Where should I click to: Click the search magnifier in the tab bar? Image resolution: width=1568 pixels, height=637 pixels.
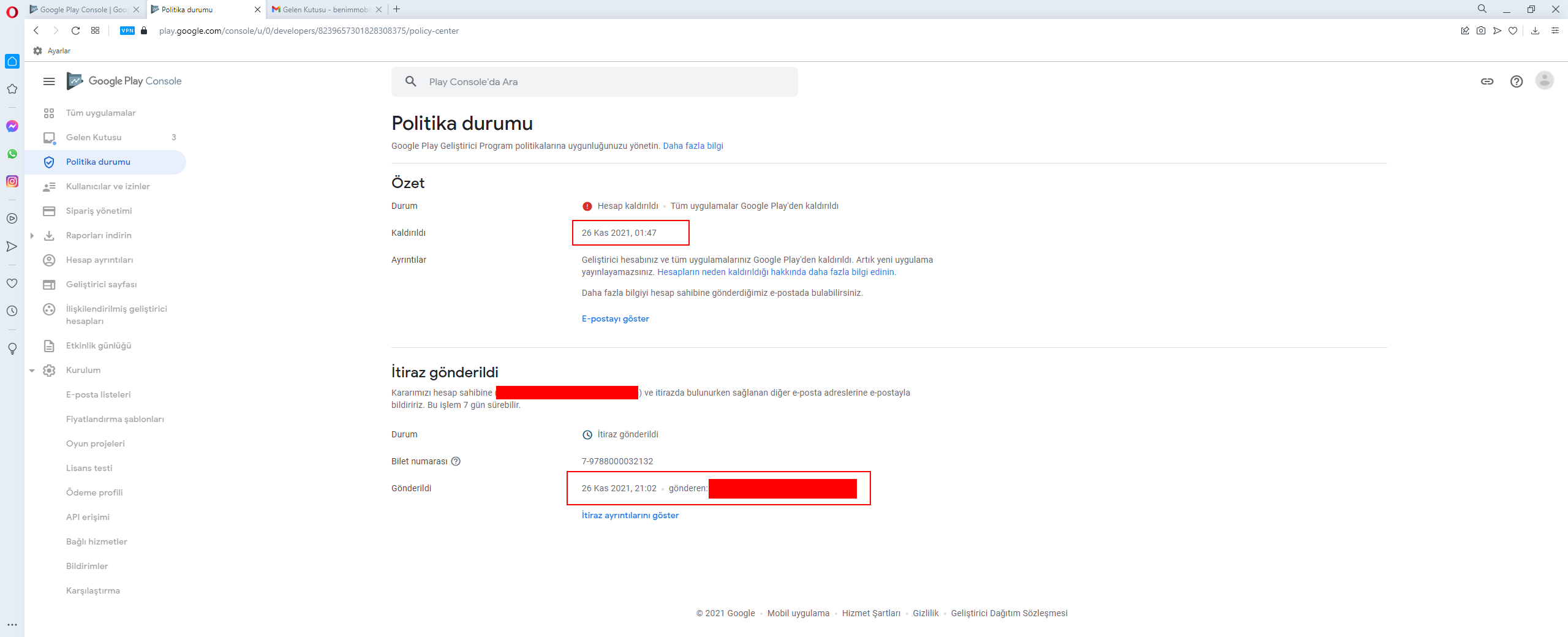1482,9
